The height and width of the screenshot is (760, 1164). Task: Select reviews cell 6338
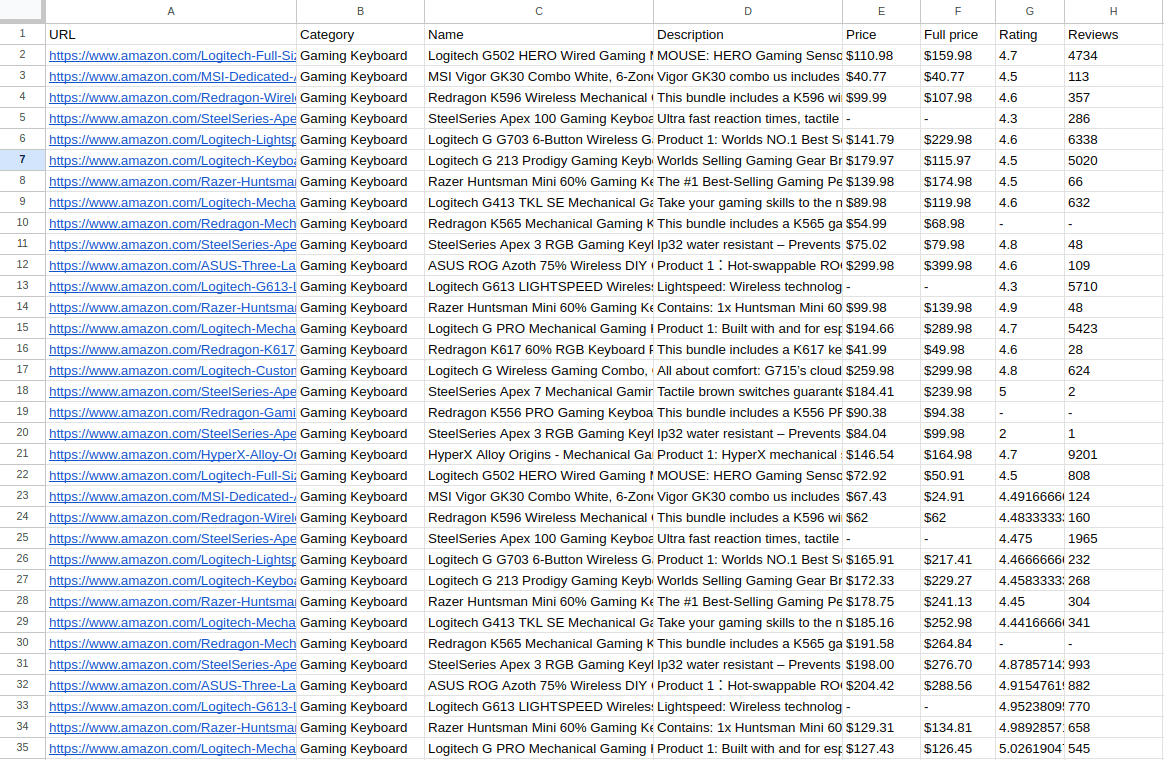[x=1114, y=140]
